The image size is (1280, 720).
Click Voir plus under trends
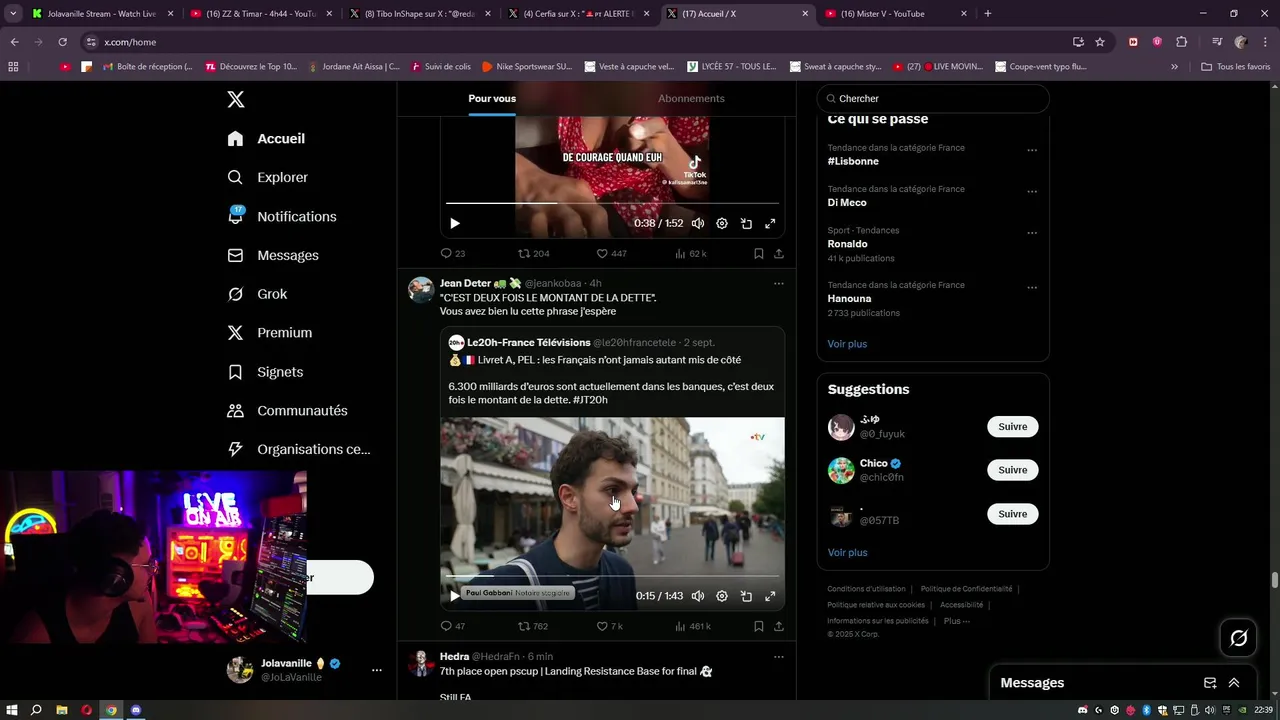(847, 344)
